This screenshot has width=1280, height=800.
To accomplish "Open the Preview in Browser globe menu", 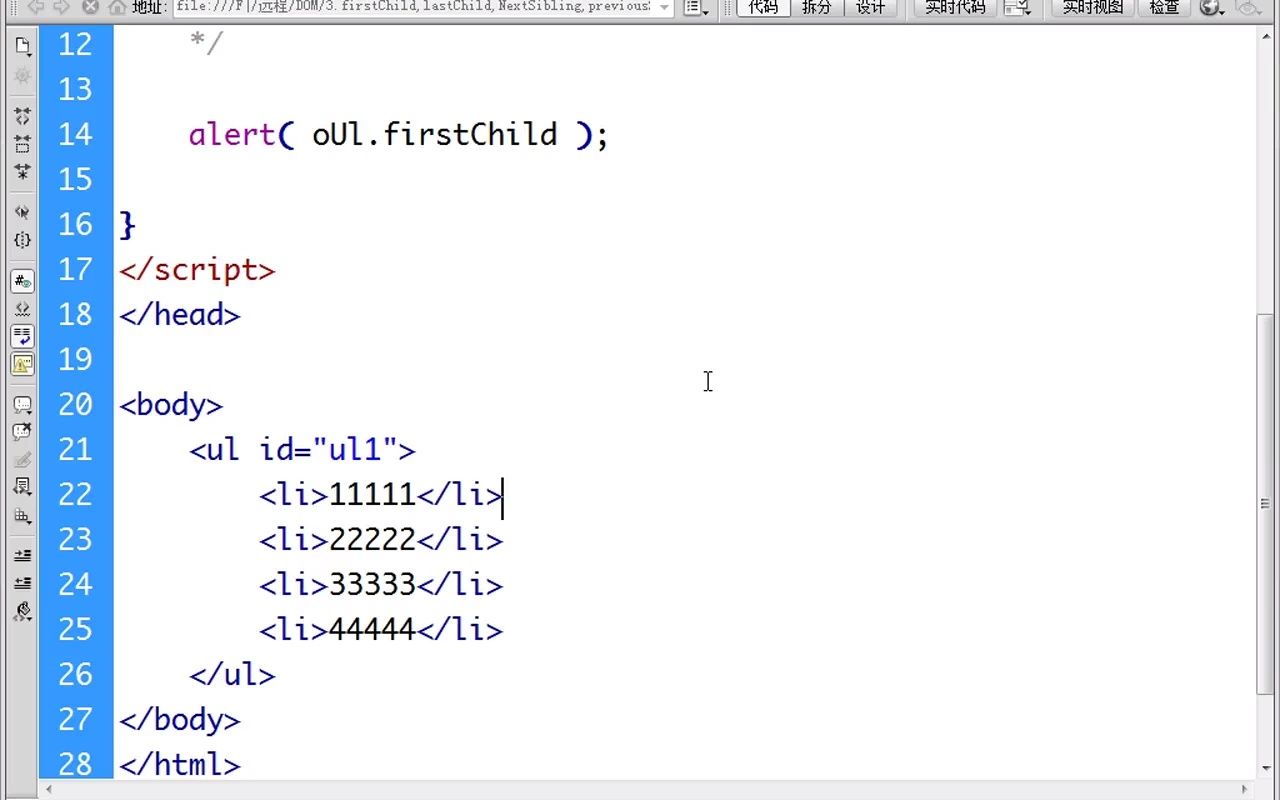I will pyautogui.click(x=1212, y=7).
